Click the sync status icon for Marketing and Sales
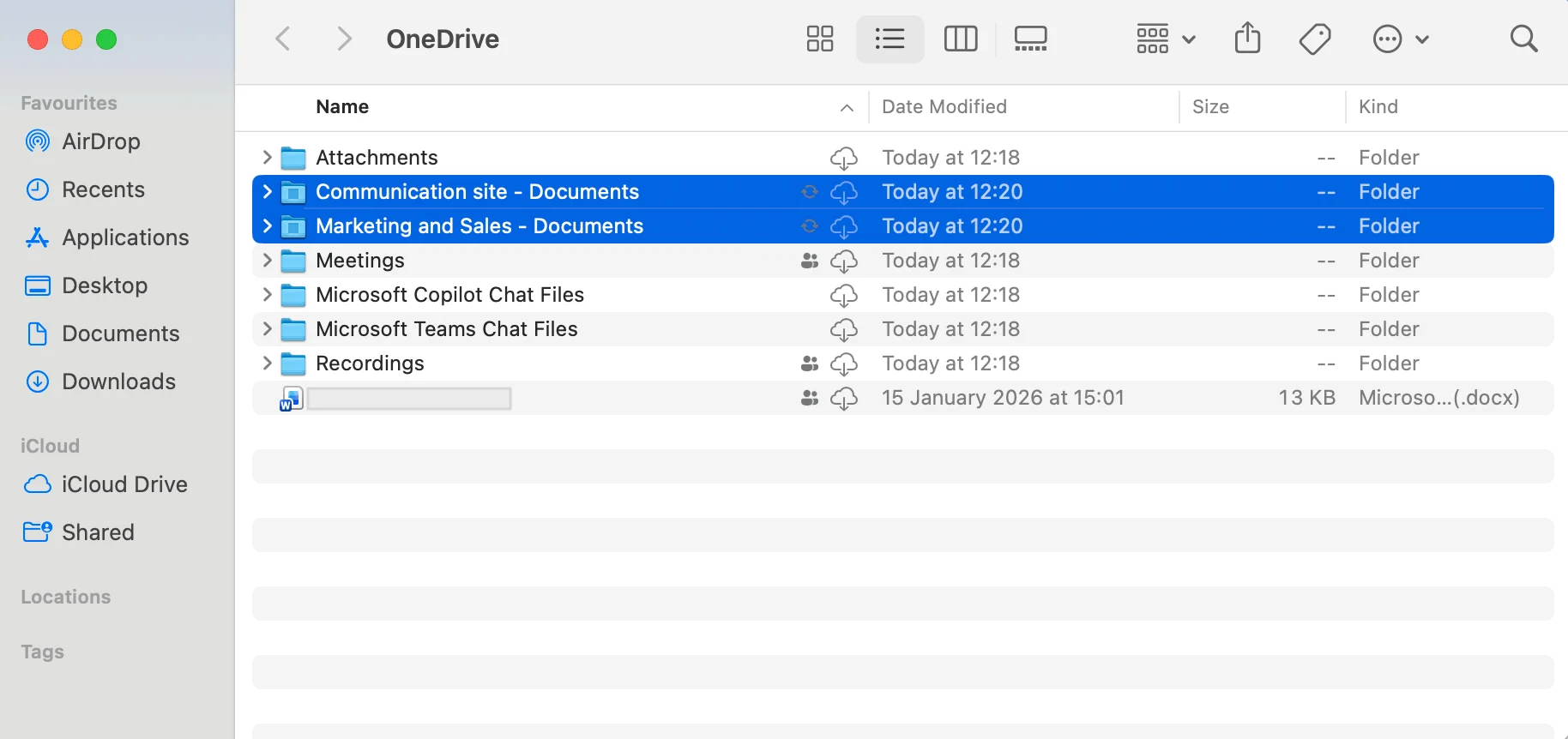 point(809,226)
